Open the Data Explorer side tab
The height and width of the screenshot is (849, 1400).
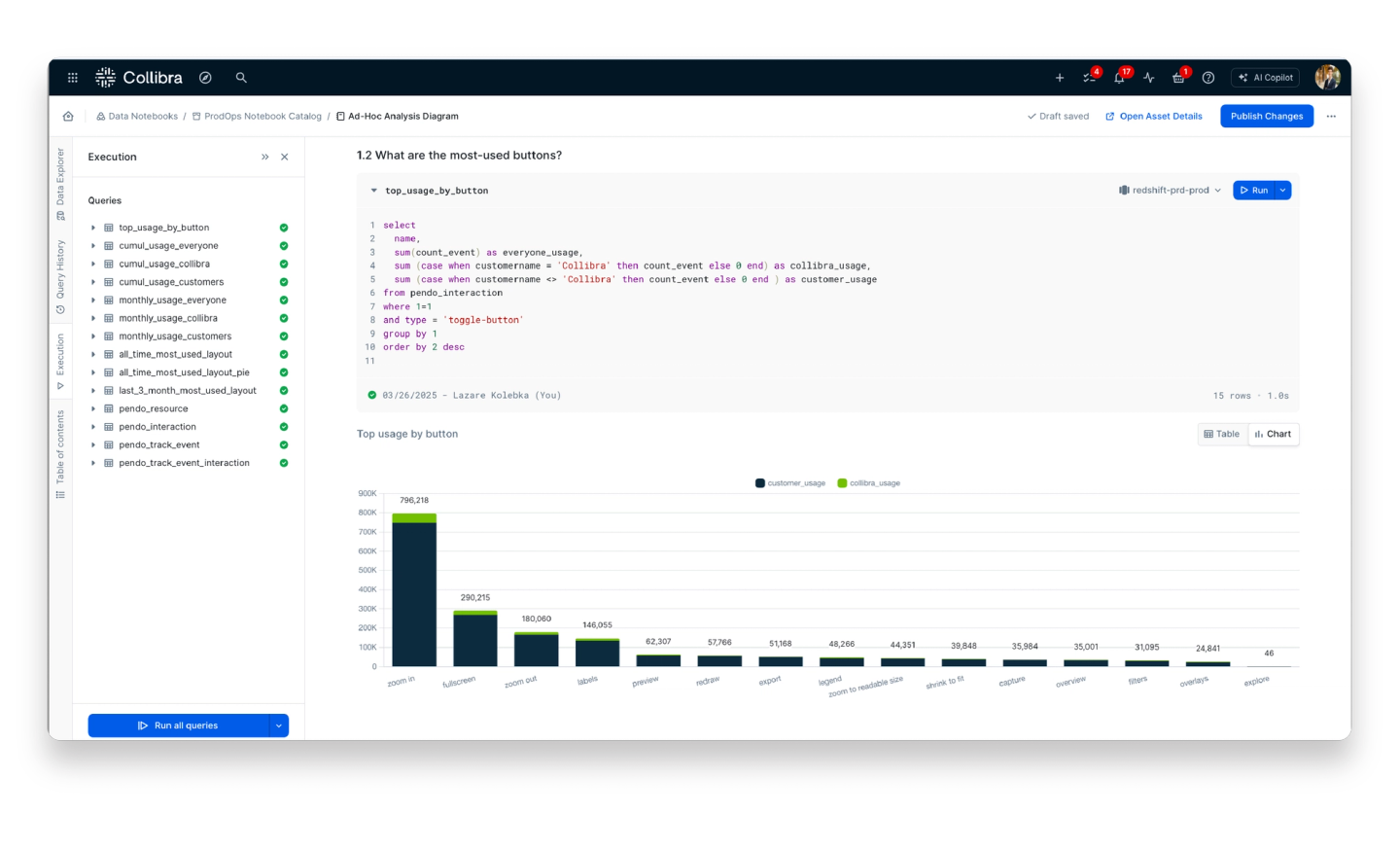click(x=60, y=183)
